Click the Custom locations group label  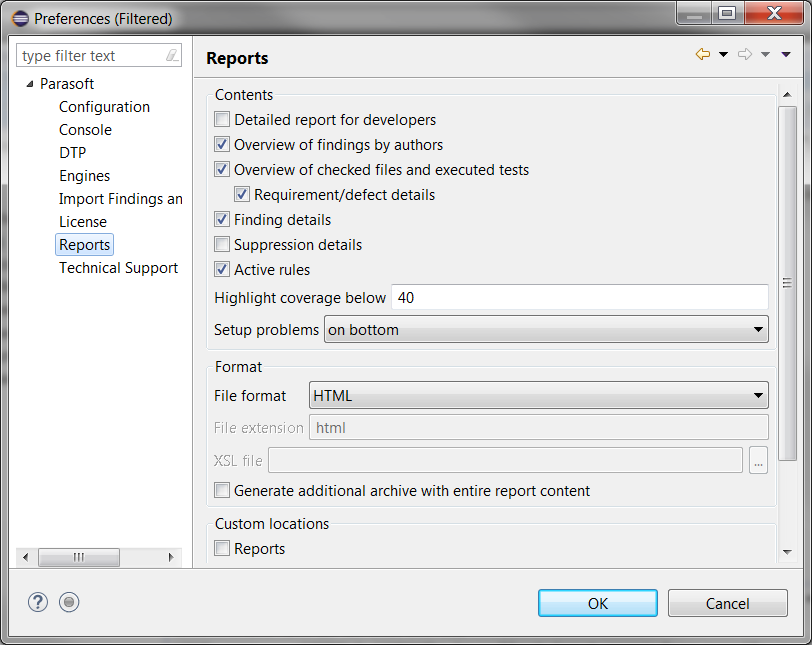coord(272,524)
